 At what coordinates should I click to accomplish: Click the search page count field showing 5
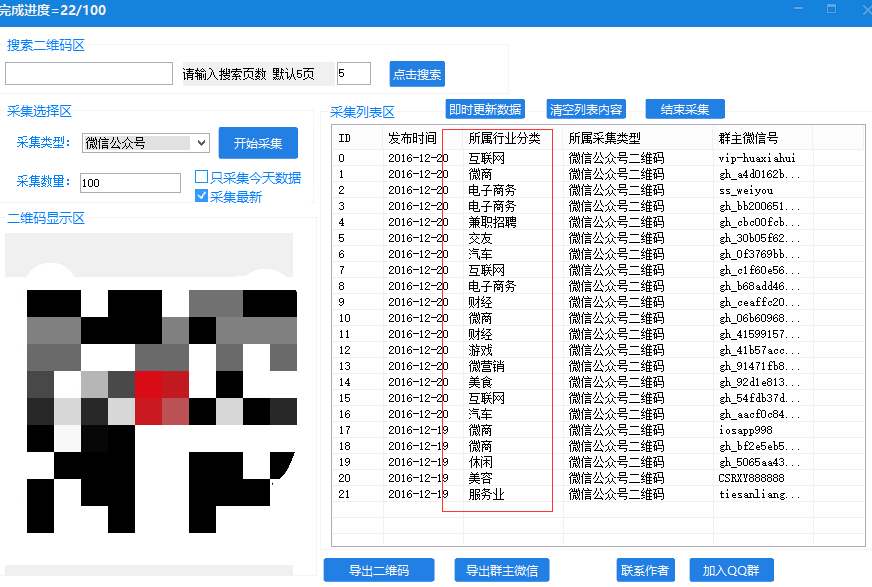(x=354, y=73)
